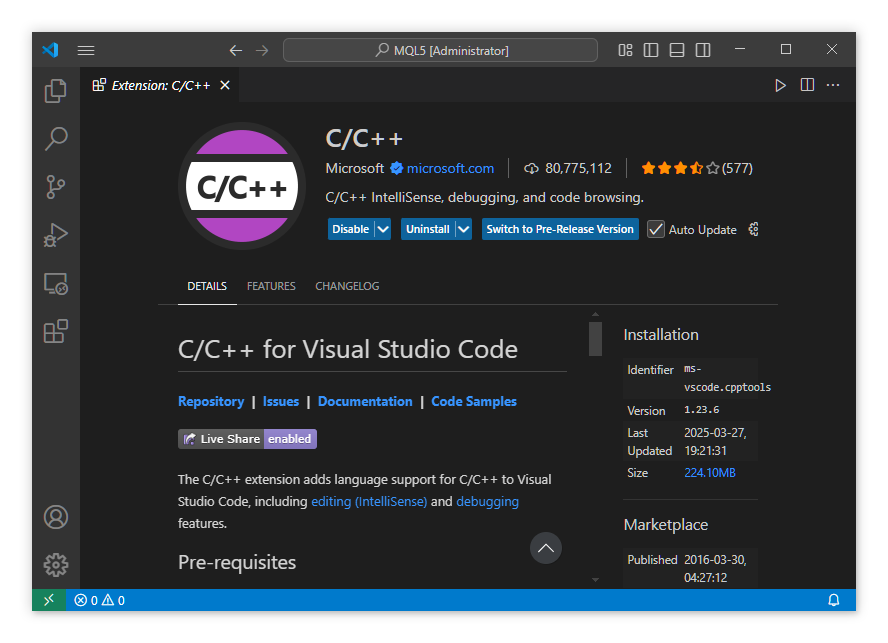Open the editing (IntelliSense) link

coord(369,501)
